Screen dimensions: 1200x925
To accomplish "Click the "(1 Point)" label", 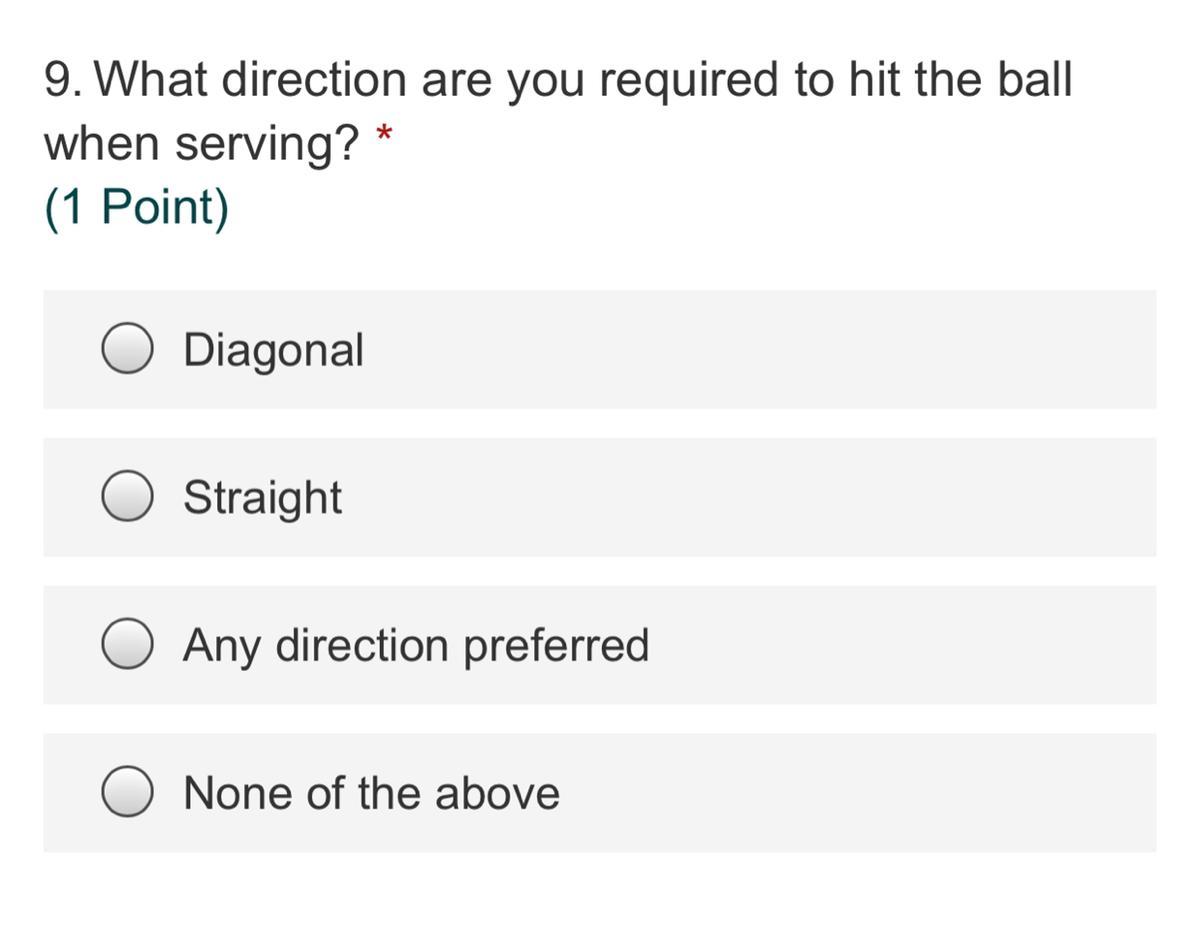I will click(x=136, y=208).
